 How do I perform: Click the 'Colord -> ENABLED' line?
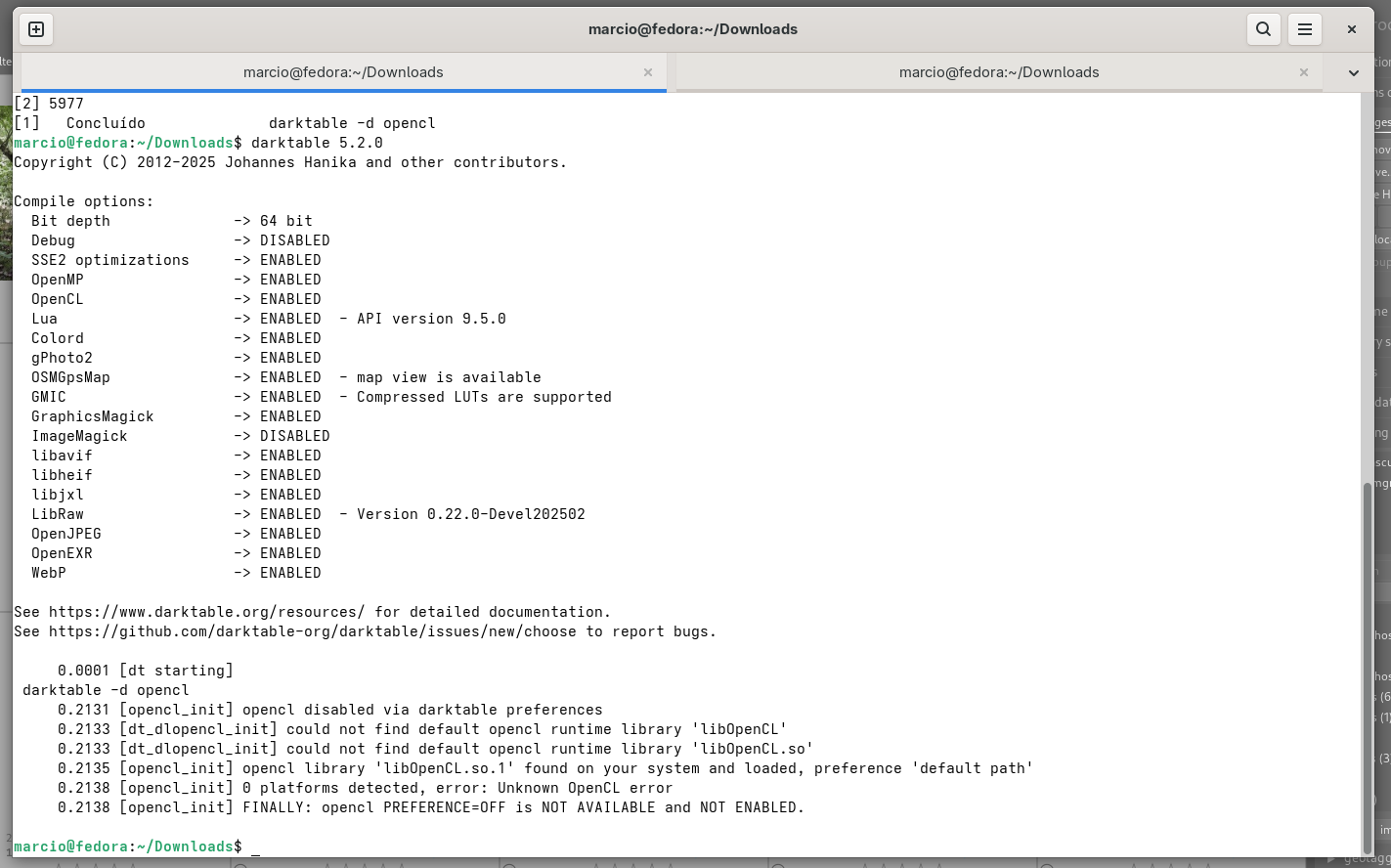click(176, 338)
